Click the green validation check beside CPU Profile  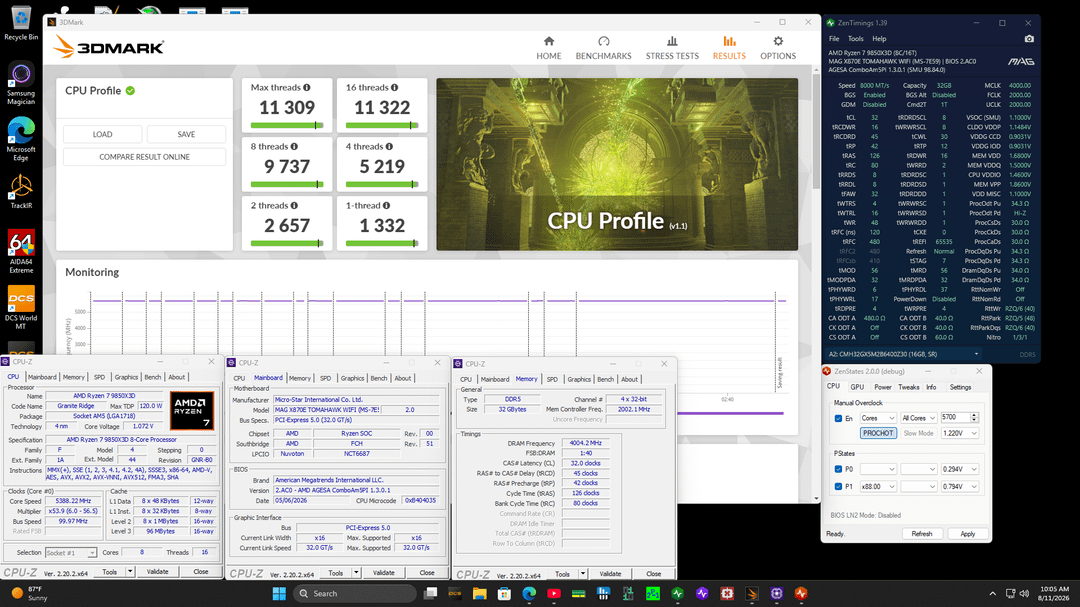coord(130,90)
